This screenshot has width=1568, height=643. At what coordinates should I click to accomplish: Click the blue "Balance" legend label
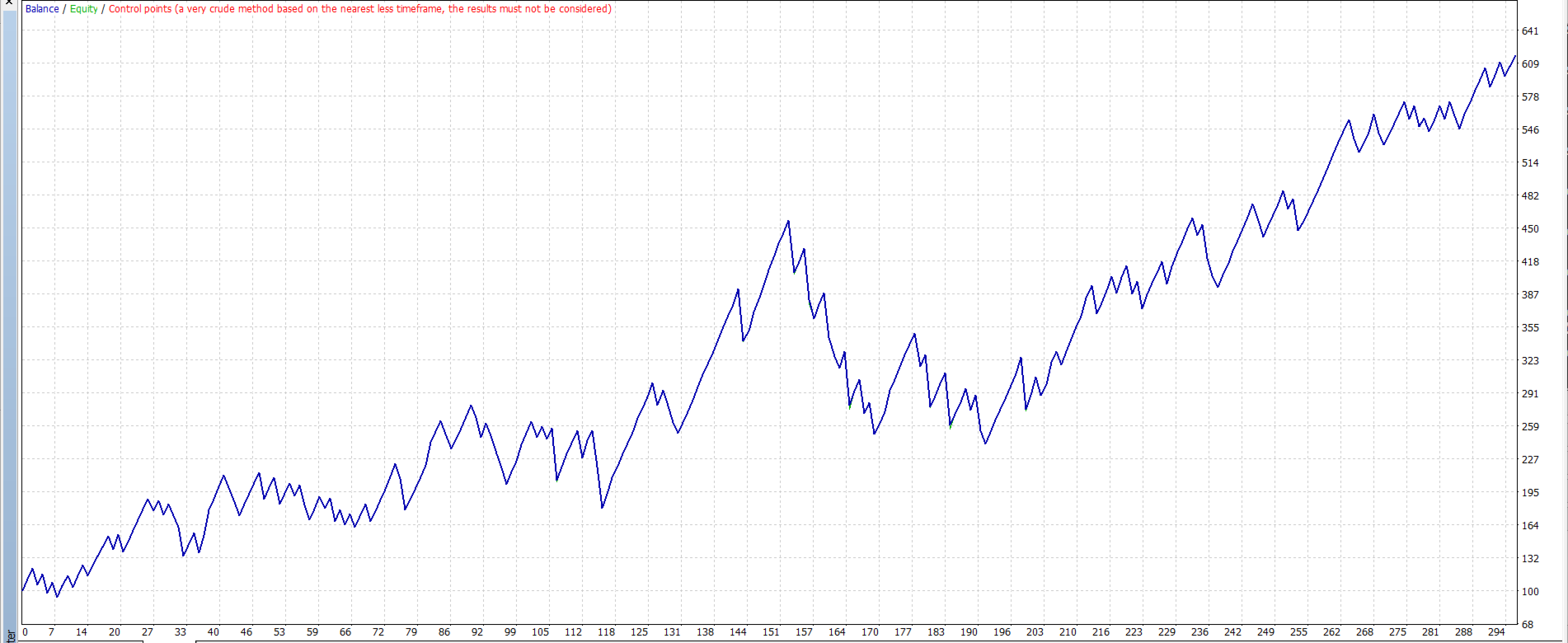click(42, 9)
